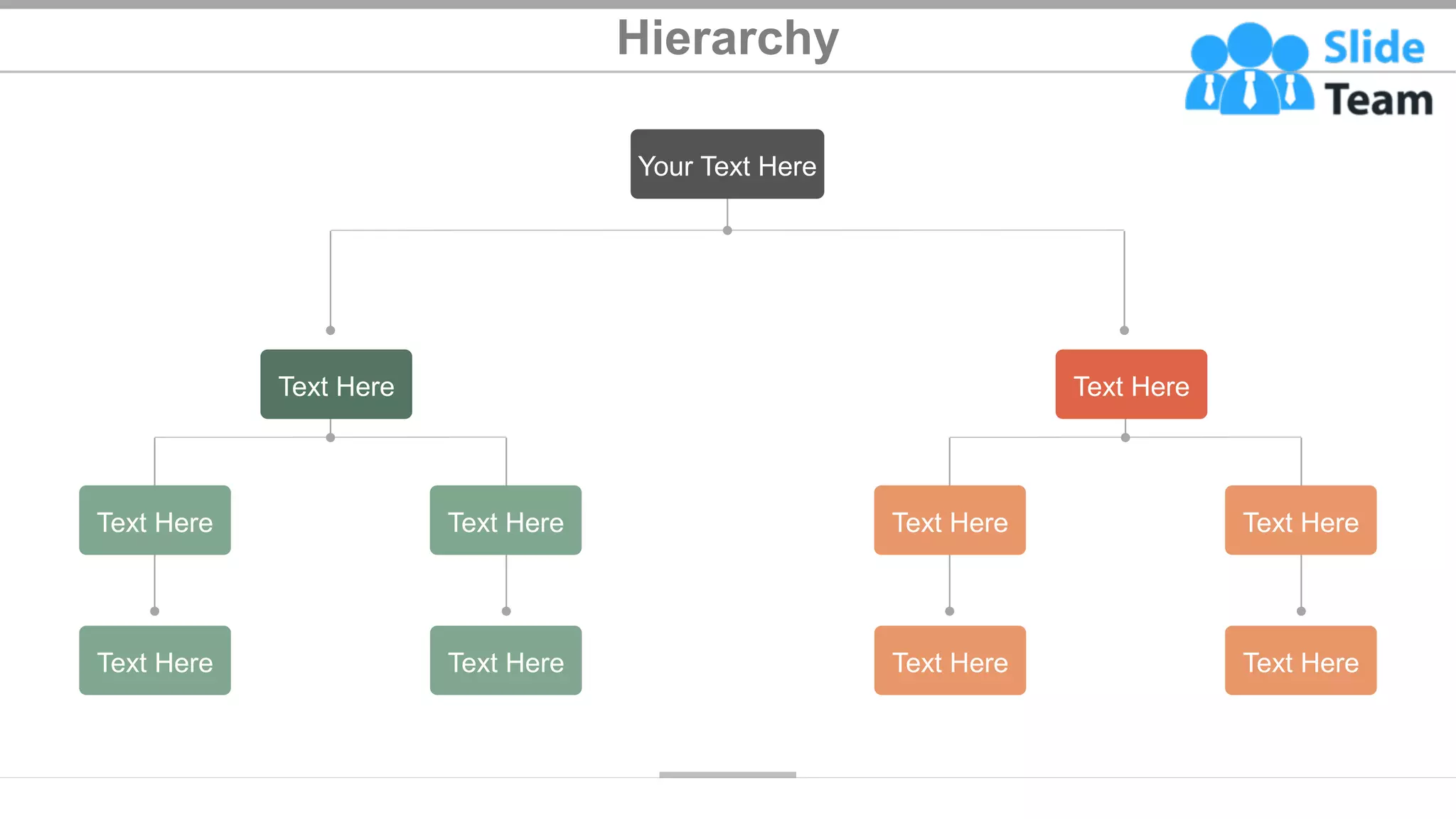Click the leaf box under the first light green child

point(155,660)
